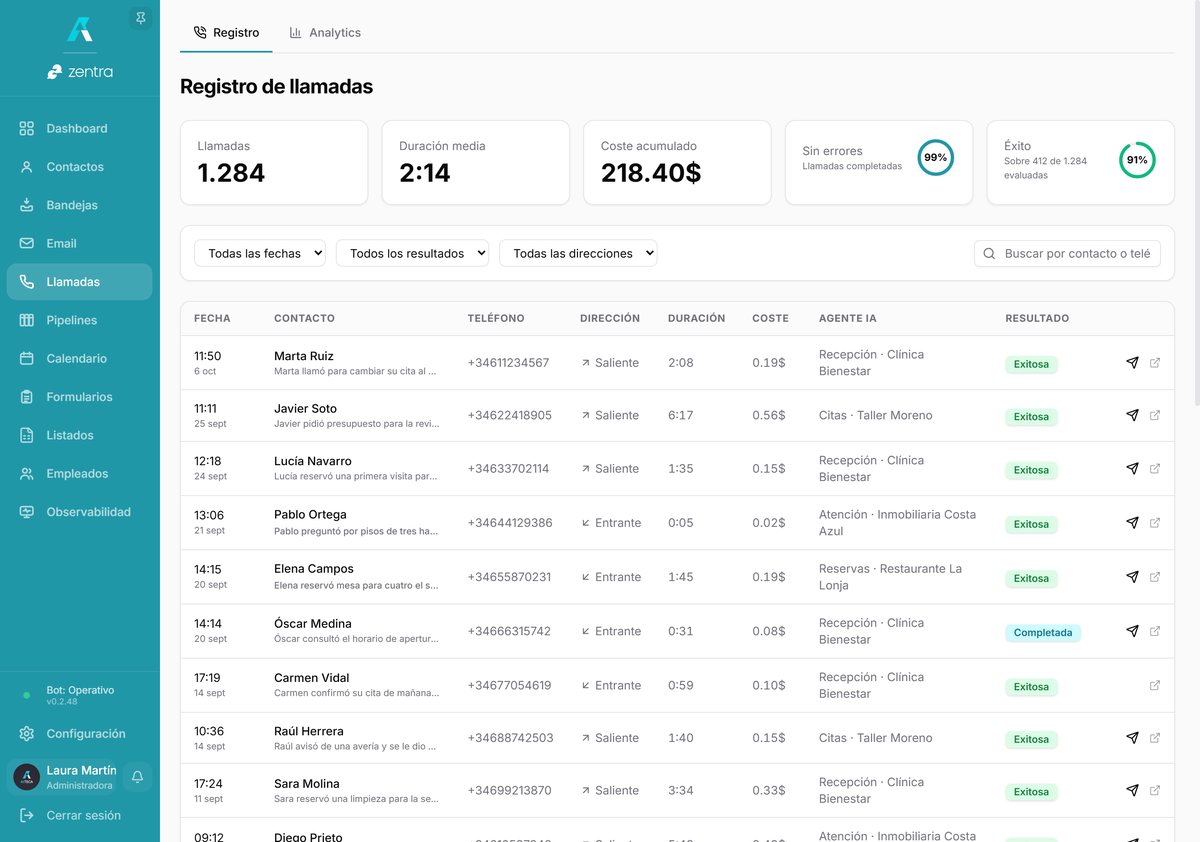Click the Configuración gear icon
The width and height of the screenshot is (1200, 842).
pyautogui.click(x=27, y=734)
